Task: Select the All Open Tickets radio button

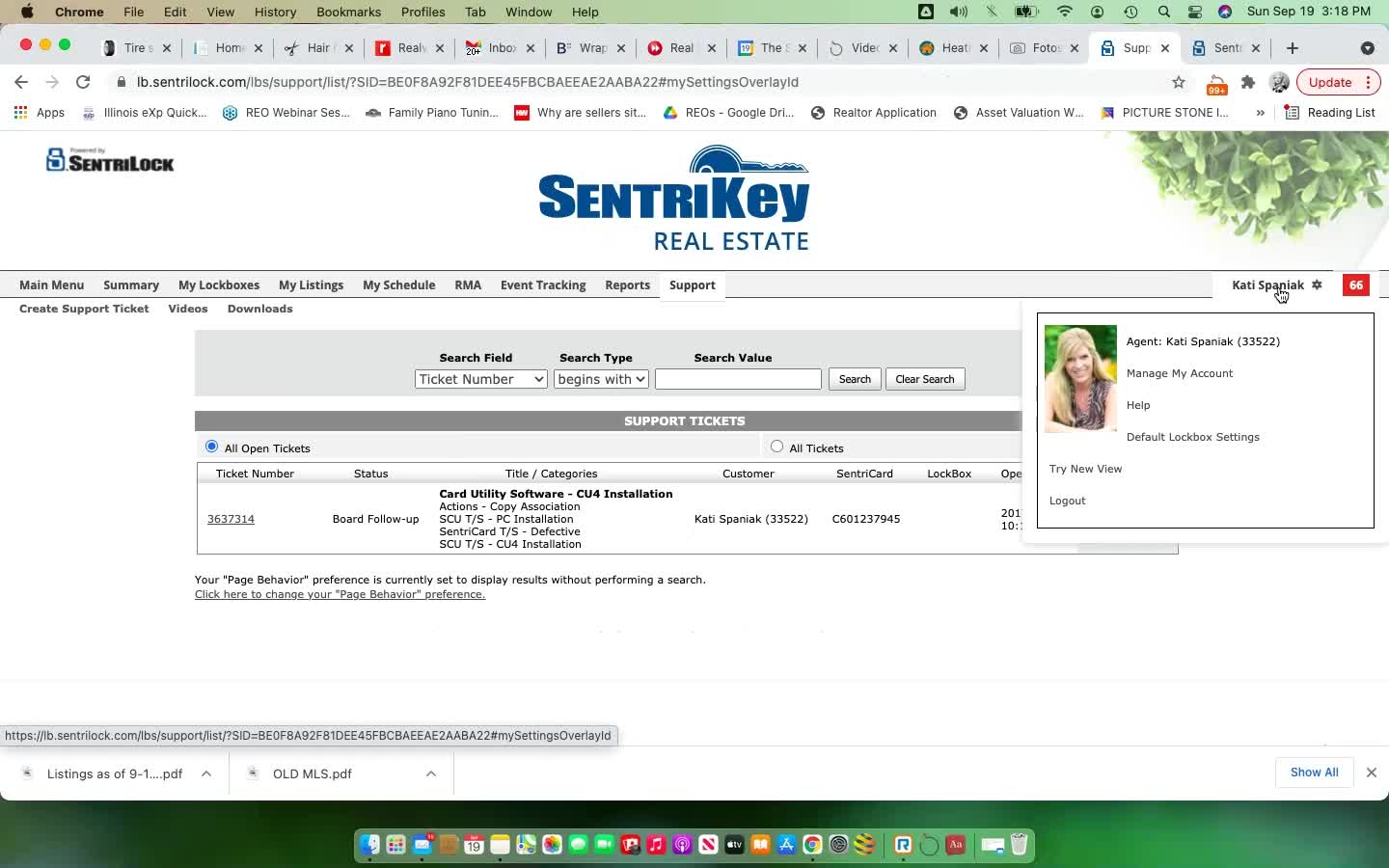Action: (x=211, y=447)
